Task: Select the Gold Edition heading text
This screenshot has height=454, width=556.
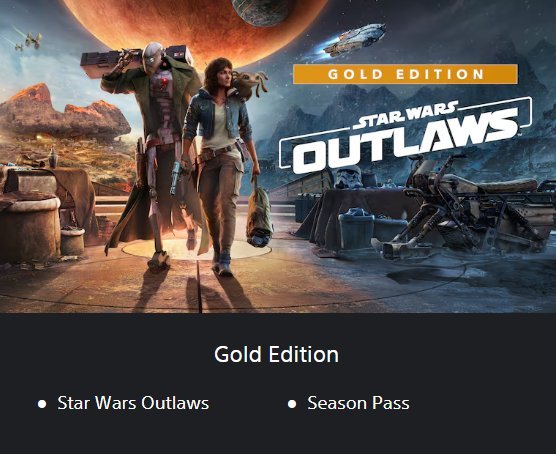Action: 277,354
